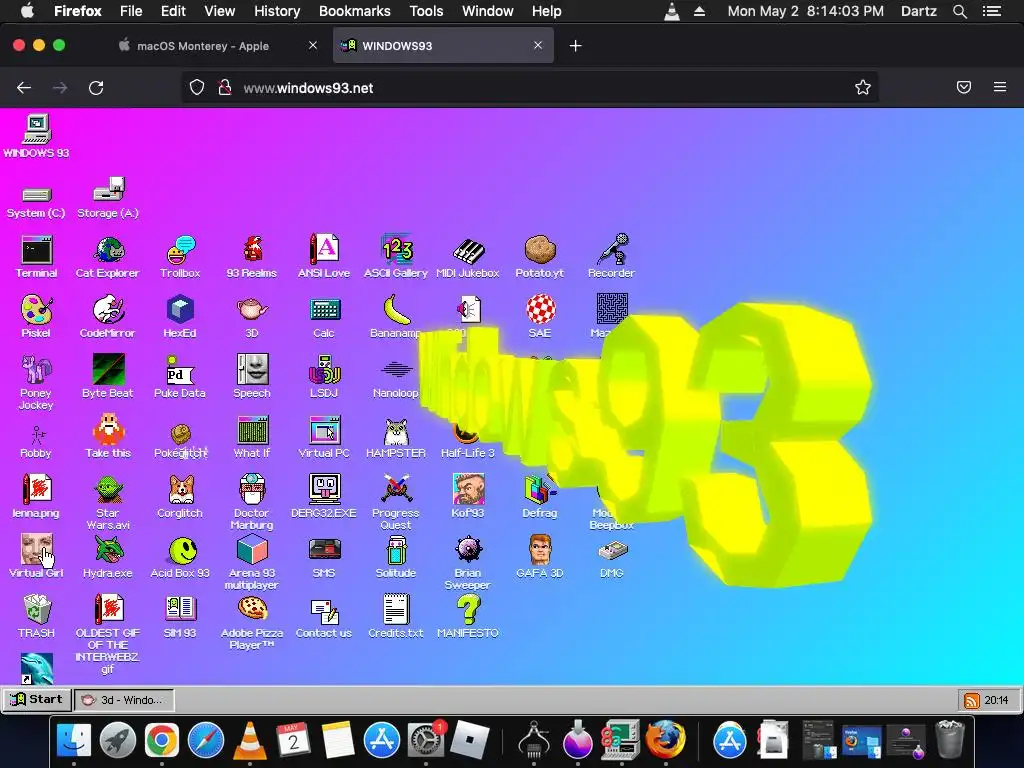
Task: Open ASCII Gallery icon
Action: pos(396,249)
